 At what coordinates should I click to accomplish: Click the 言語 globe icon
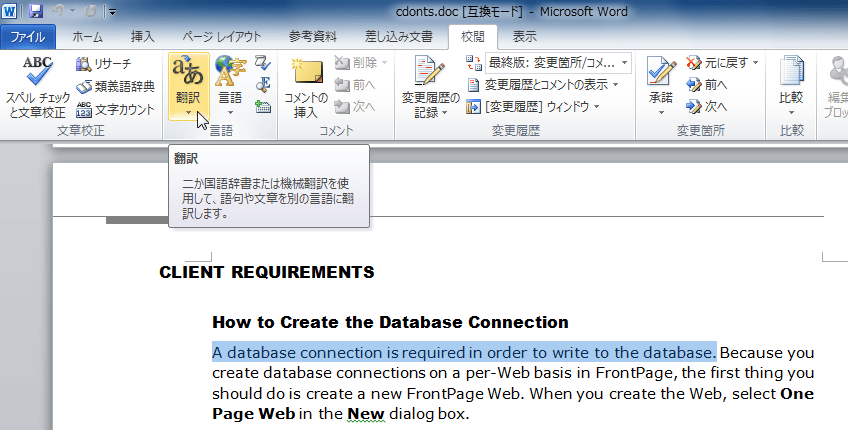point(230,72)
